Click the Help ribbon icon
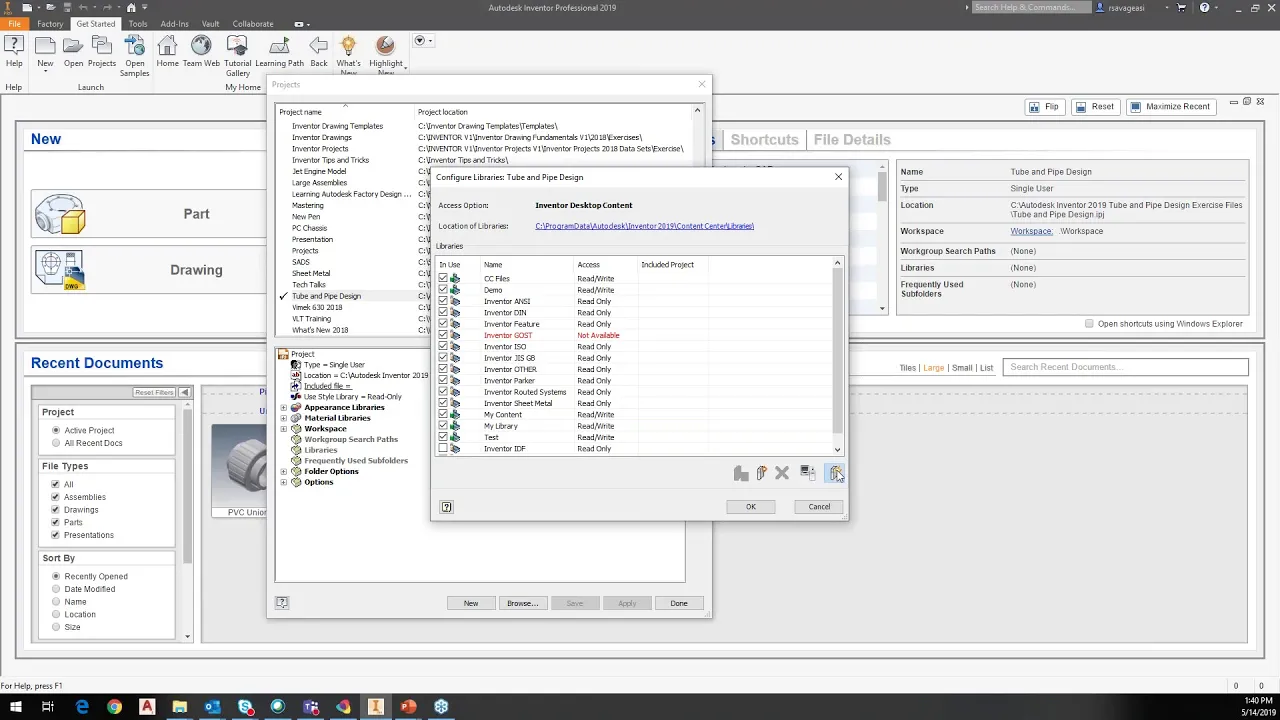The width and height of the screenshot is (1280, 720). pyautogui.click(x=14, y=47)
